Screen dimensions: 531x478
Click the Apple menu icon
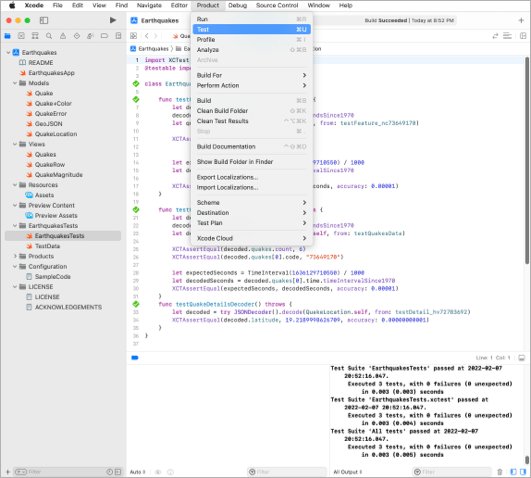coord(12,5)
